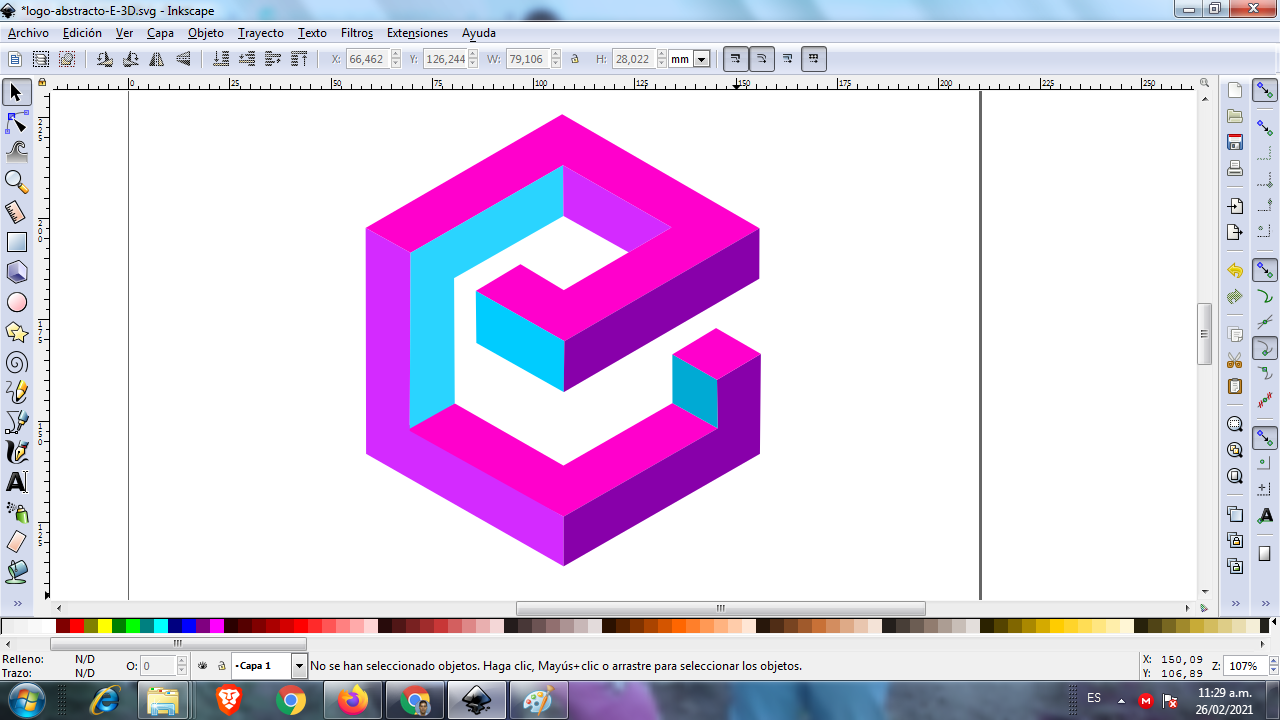Click the Save document icon
The width and height of the screenshot is (1280, 720).
(1235, 142)
